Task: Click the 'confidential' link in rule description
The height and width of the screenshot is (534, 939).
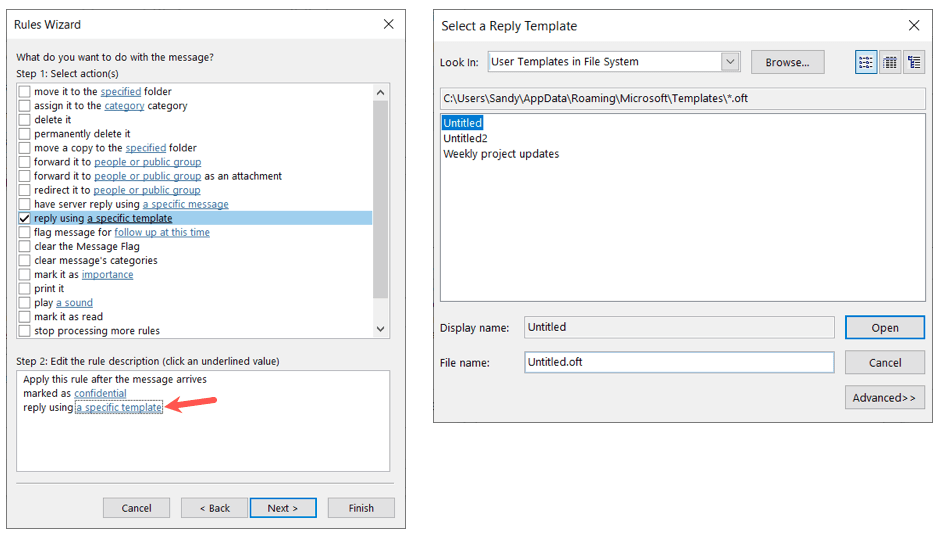Action: point(100,394)
